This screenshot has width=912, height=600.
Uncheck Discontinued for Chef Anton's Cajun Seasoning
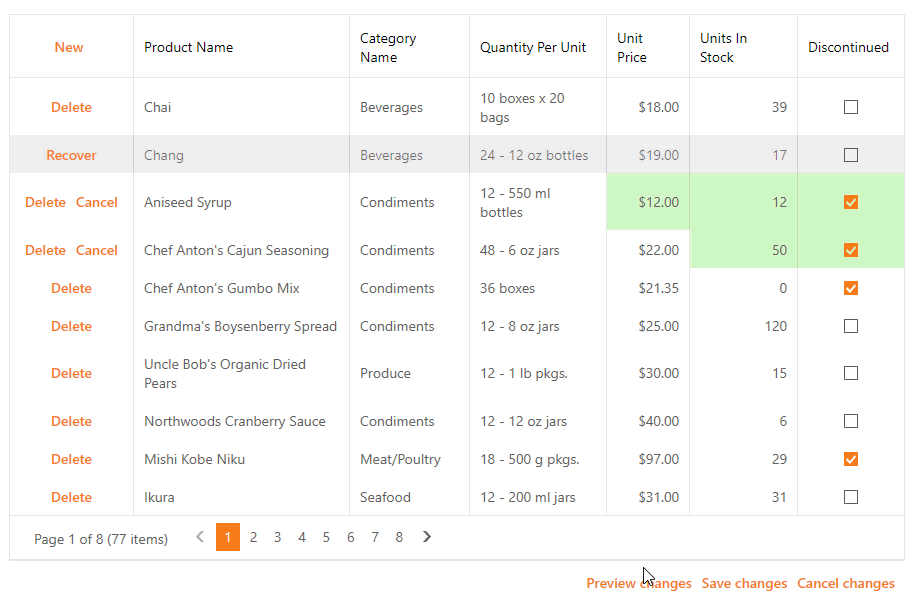pos(850,250)
